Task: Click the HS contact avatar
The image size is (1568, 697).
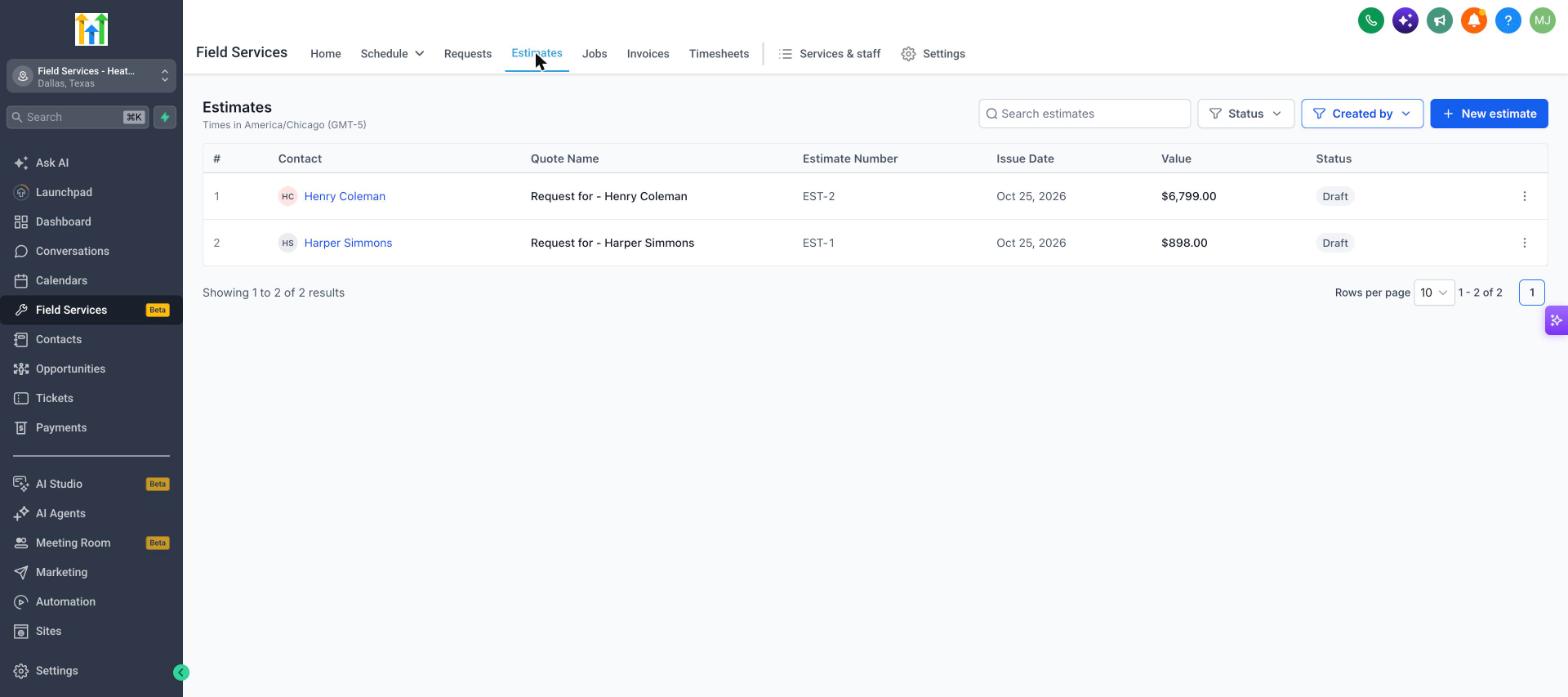Action: click(x=288, y=243)
